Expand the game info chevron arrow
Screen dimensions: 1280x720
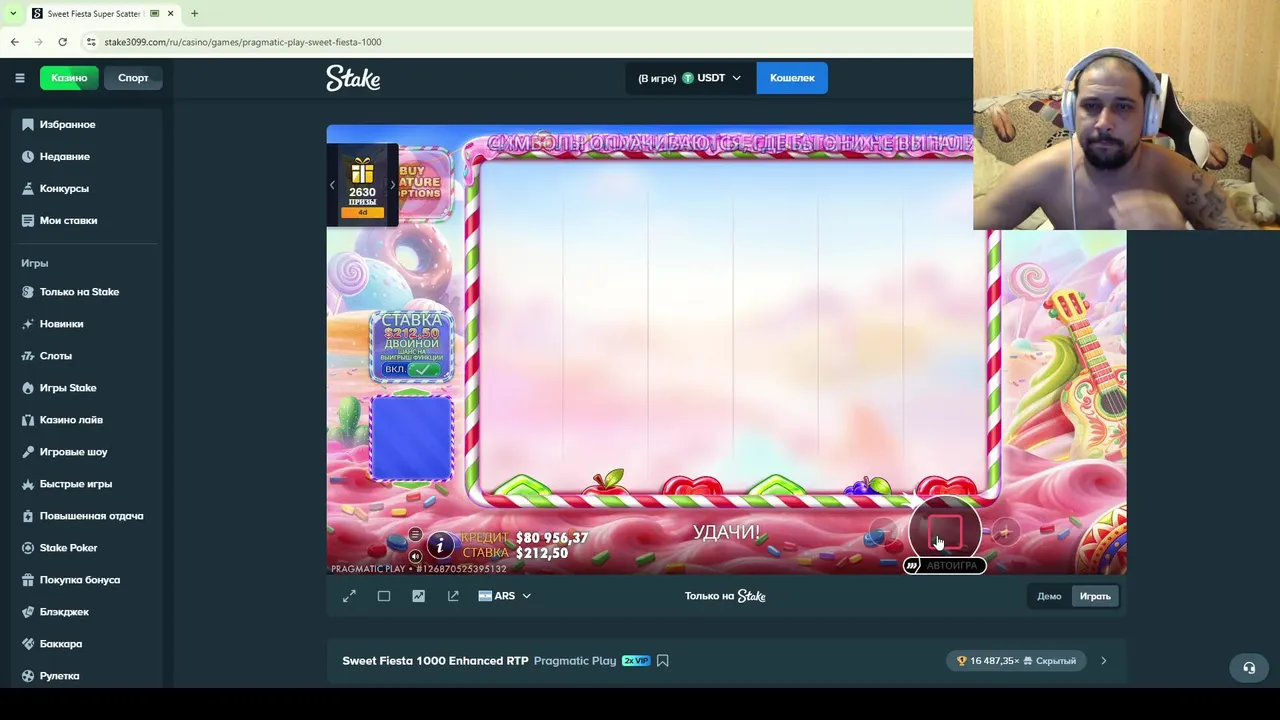tap(1104, 661)
